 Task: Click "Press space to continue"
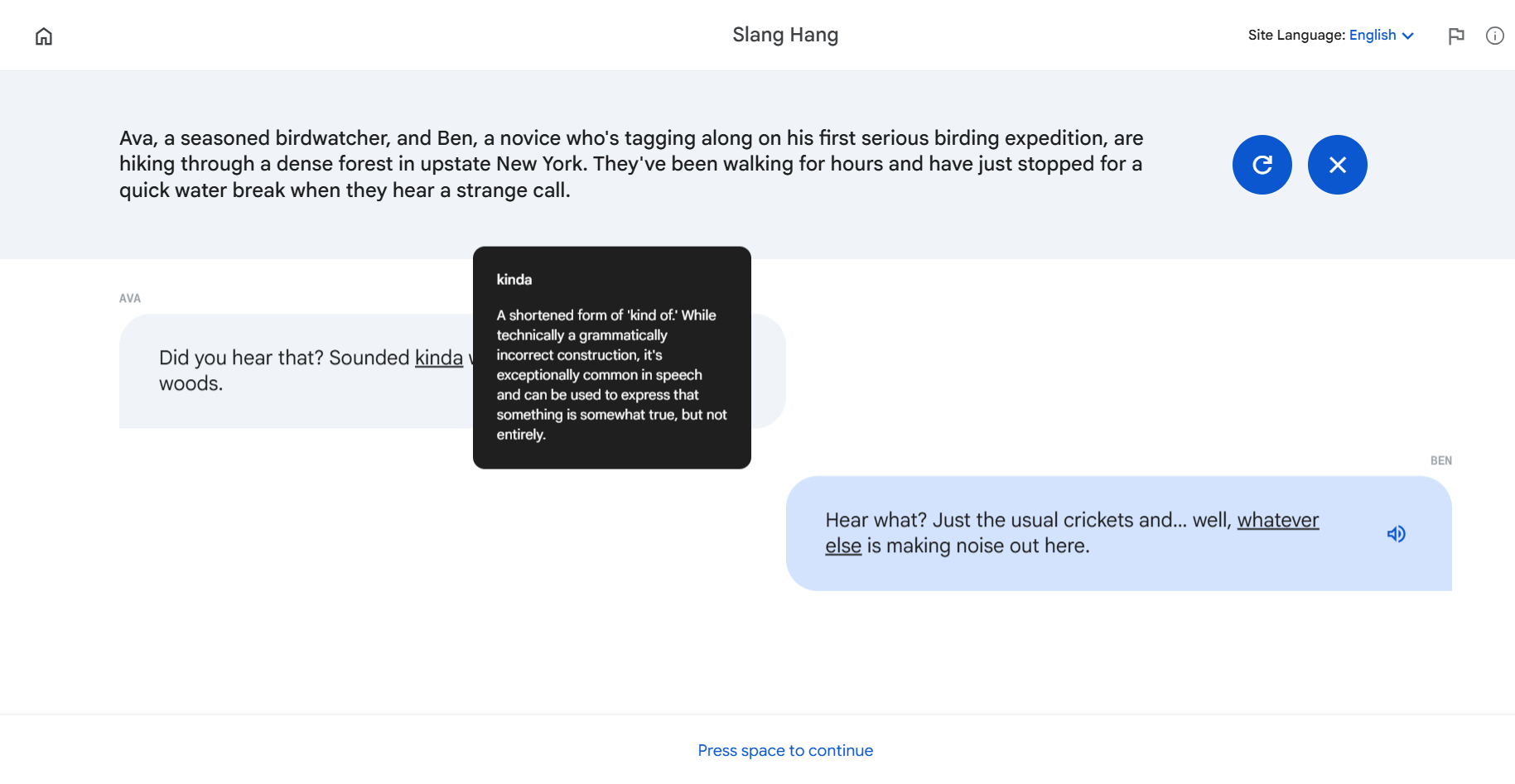[x=785, y=750]
